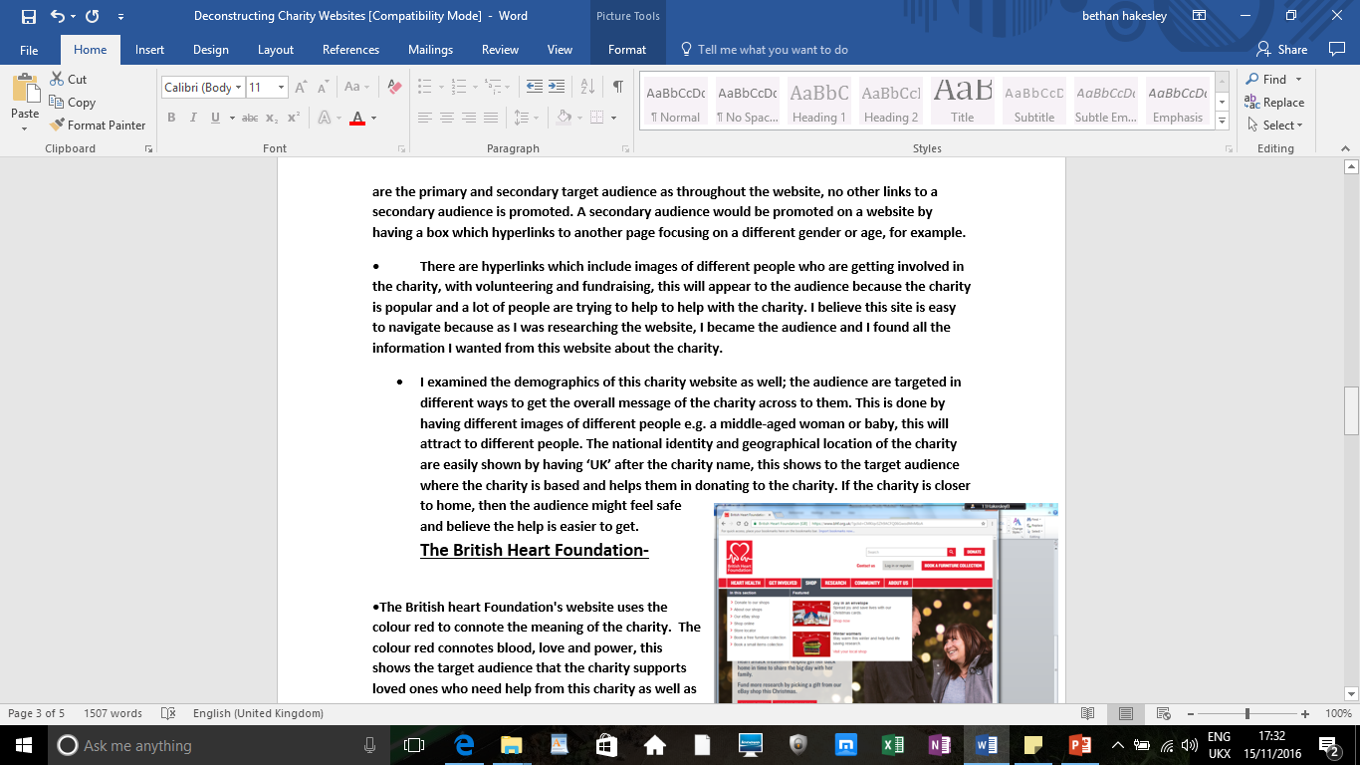The width and height of the screenshot is (1360, 765).
Task: Decrease font size with the shrink font icon
Action: tap(323, 87)
